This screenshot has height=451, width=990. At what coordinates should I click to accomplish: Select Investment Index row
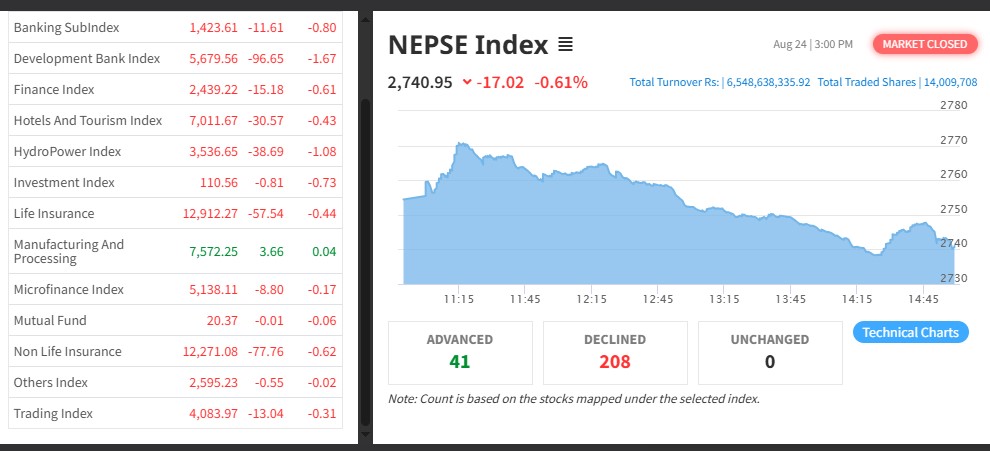click(64, 182)
